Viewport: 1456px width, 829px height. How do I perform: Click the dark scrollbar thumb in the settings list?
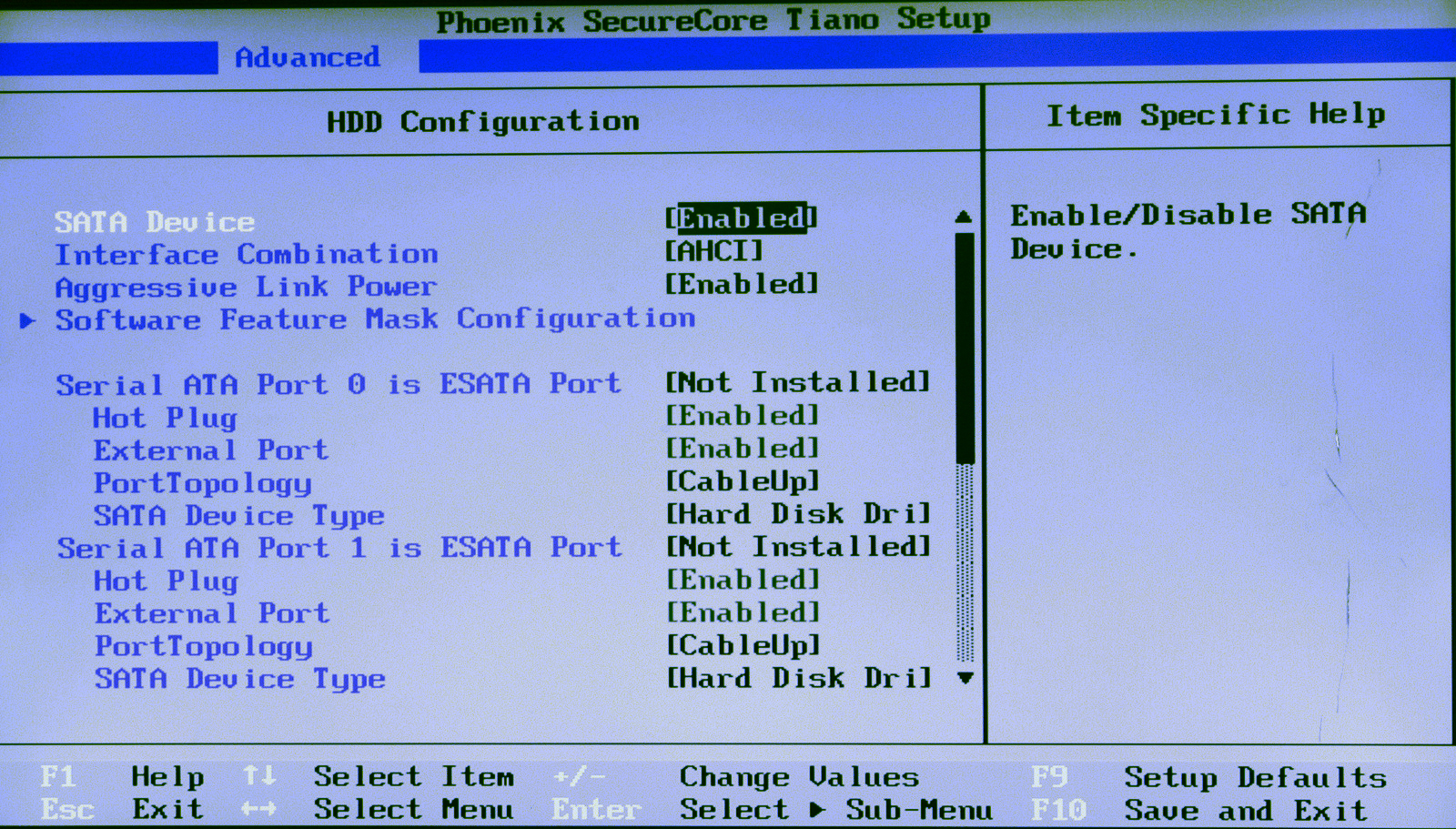[x=965, y=348]
